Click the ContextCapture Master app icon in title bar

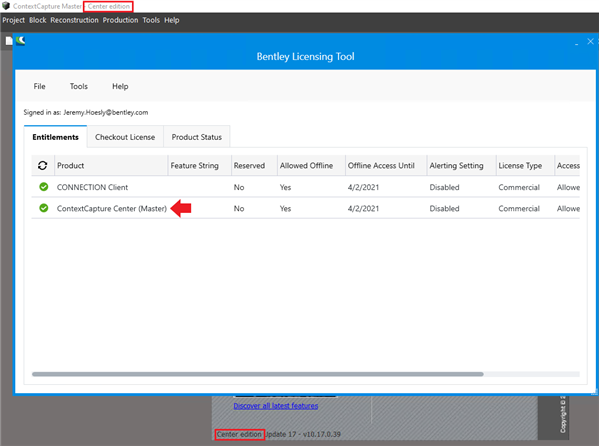pos(6,6)
